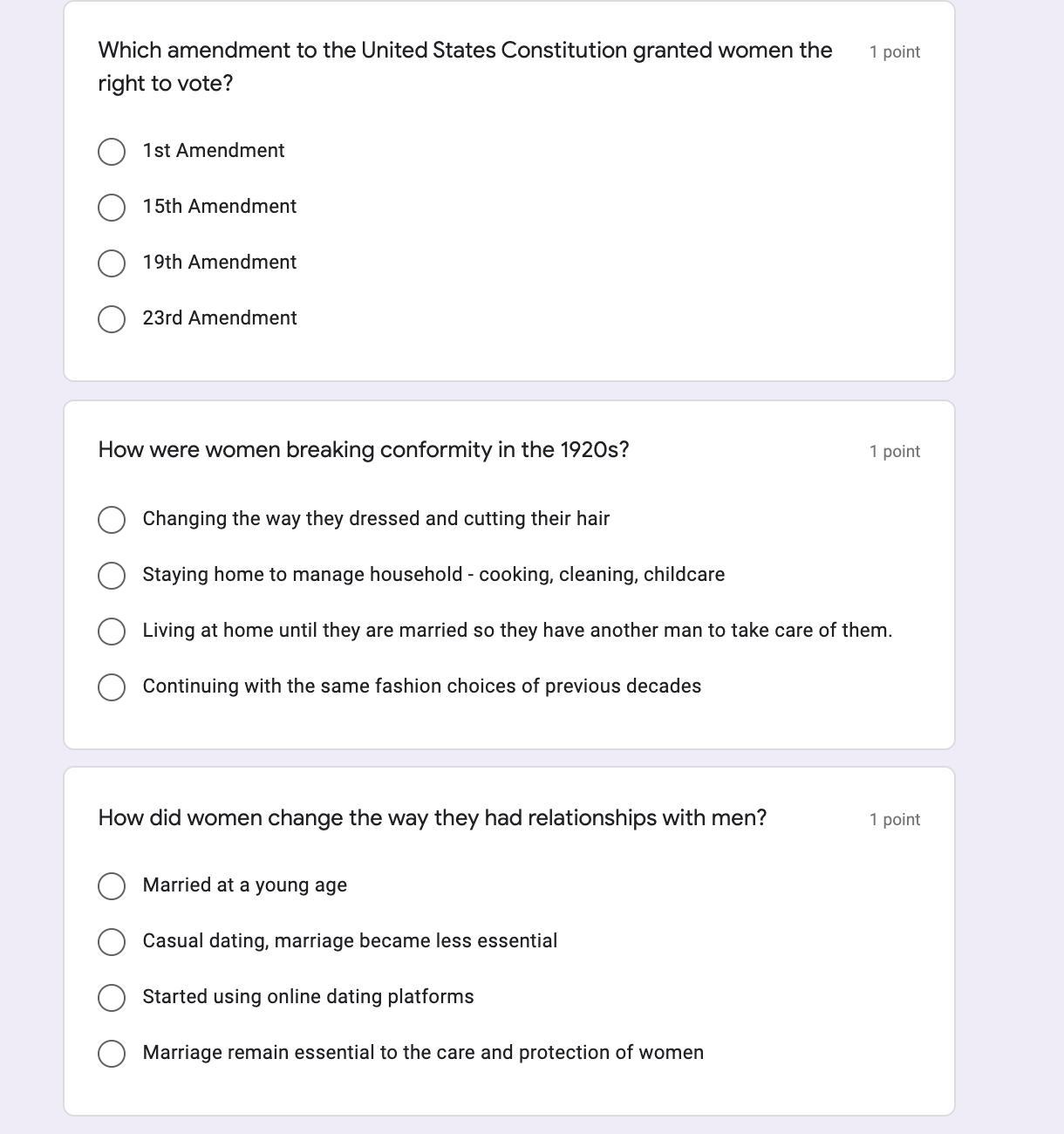The image size is (1064, 1134).
Task: Pick 'Living at home until they are married'
Action: (112, 632)
